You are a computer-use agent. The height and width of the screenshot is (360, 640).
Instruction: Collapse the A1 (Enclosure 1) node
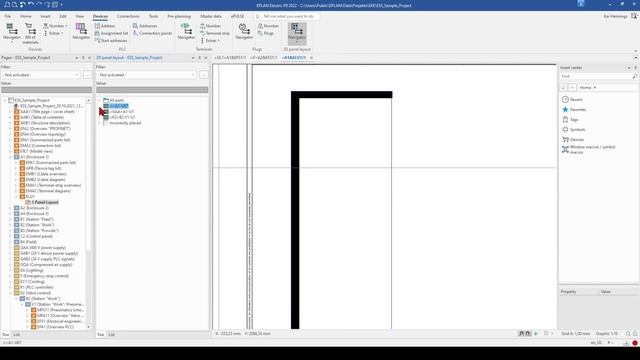point(10,157)
